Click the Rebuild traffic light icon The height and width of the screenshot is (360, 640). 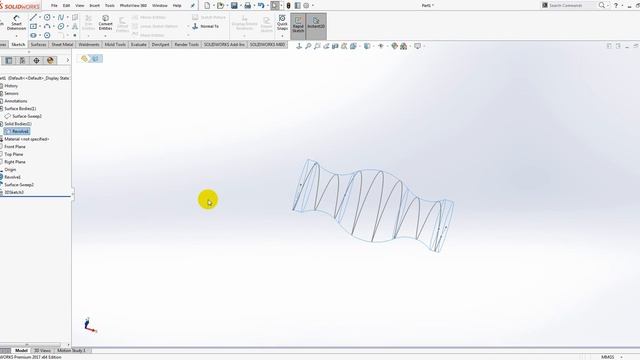coord(289,5)
